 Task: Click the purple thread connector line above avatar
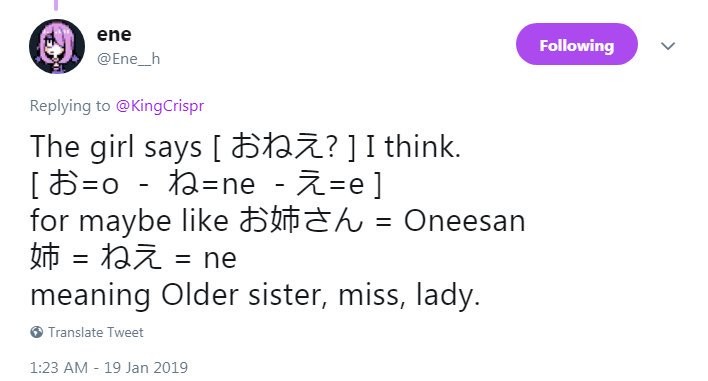tap(56, 5)
